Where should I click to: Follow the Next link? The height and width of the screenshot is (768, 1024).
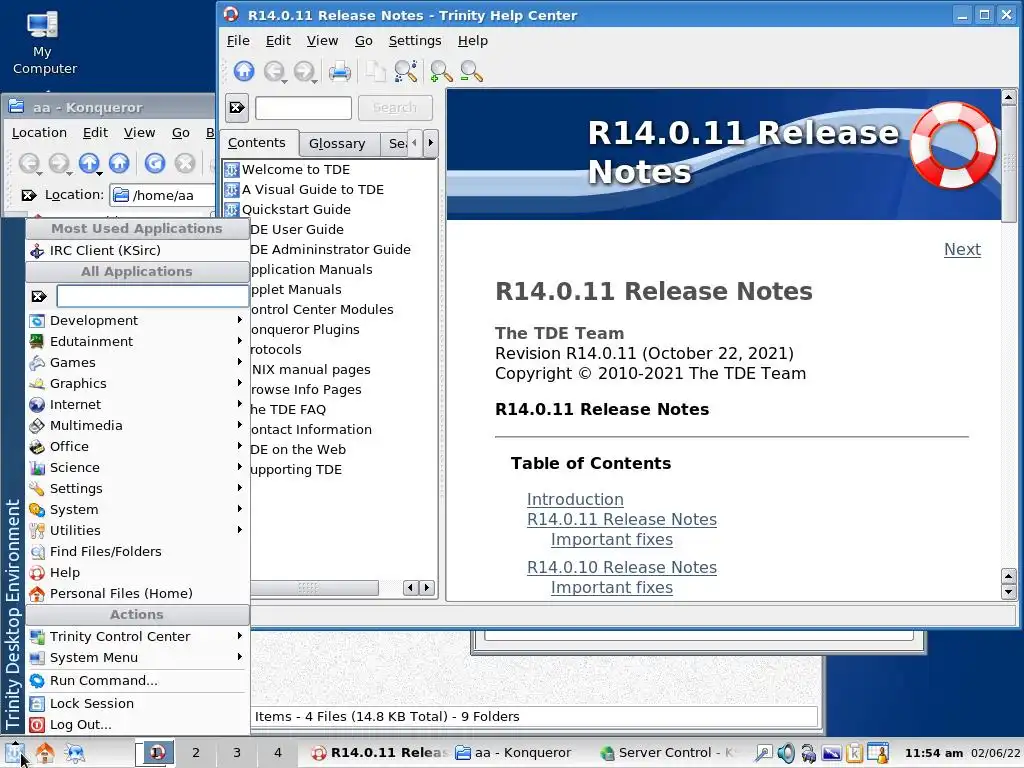[x=963, y=249]
